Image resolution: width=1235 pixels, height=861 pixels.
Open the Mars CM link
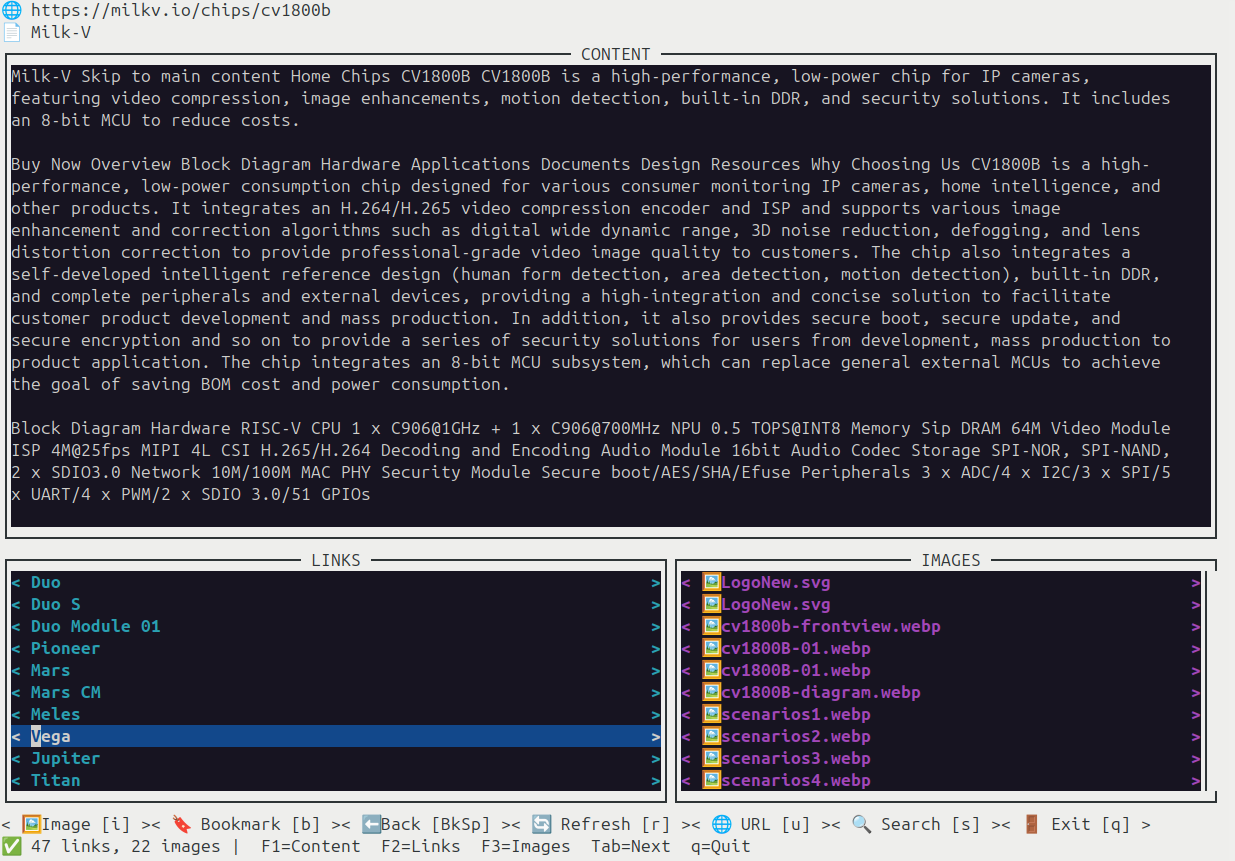tap(65, 693)
